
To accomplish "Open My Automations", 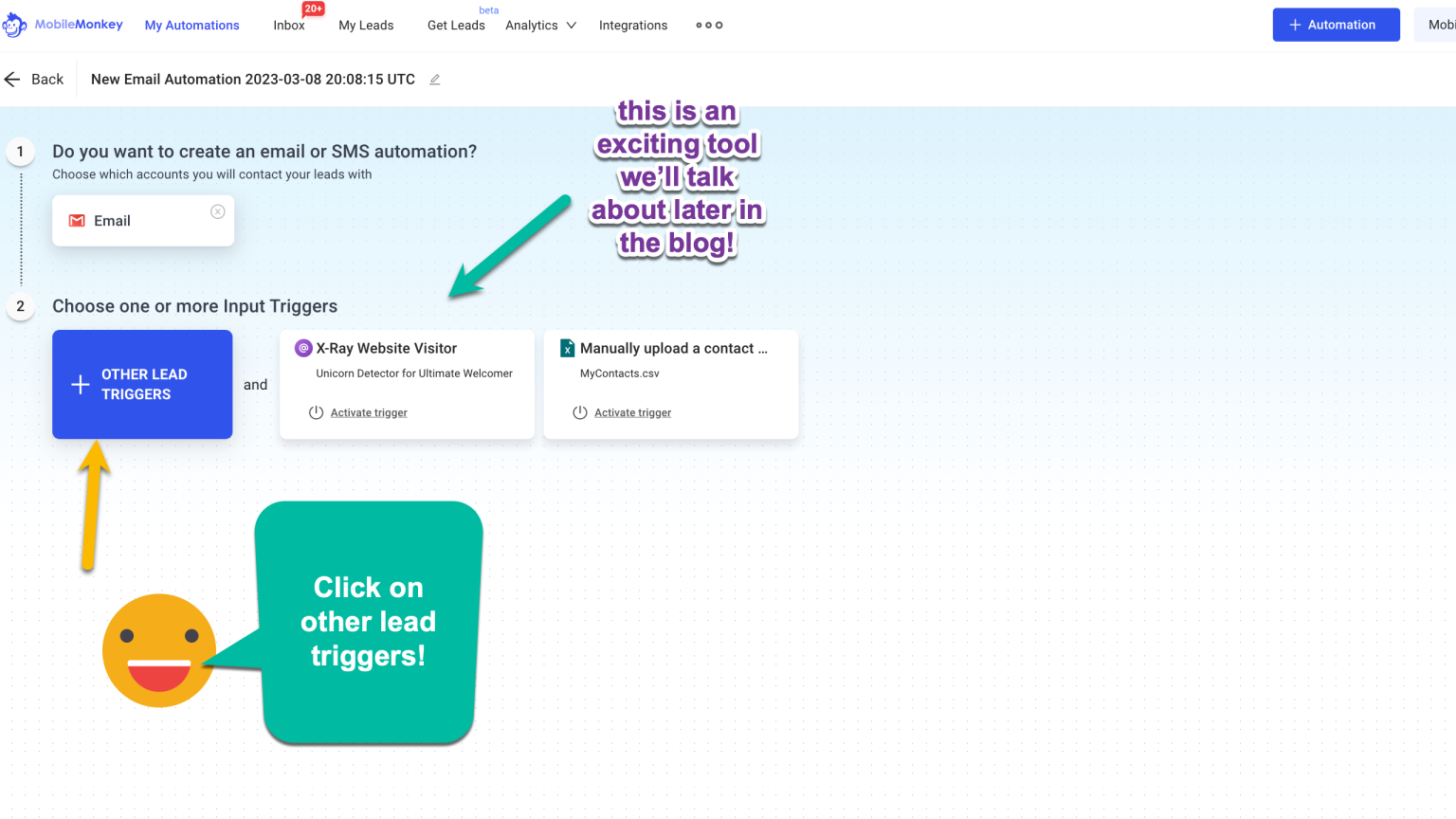I will [191, 26].
